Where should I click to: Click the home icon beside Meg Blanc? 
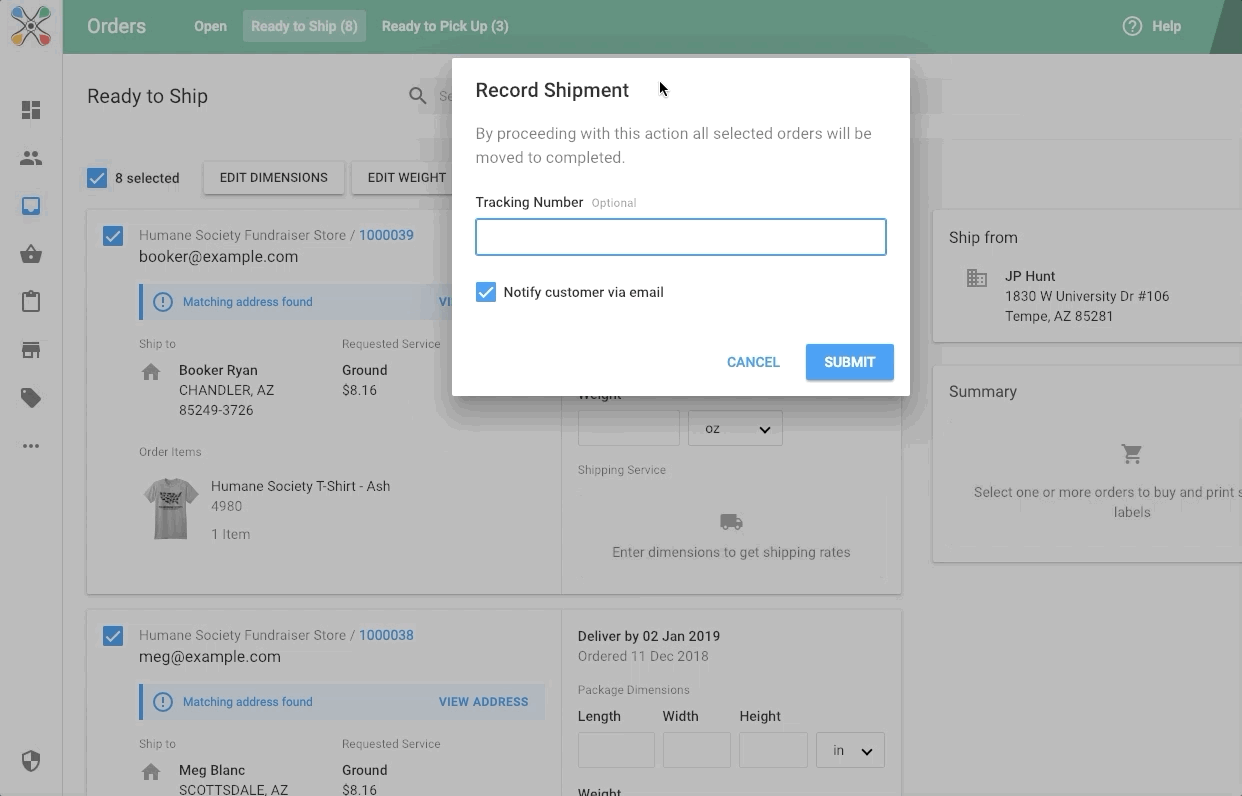point(151,772)
